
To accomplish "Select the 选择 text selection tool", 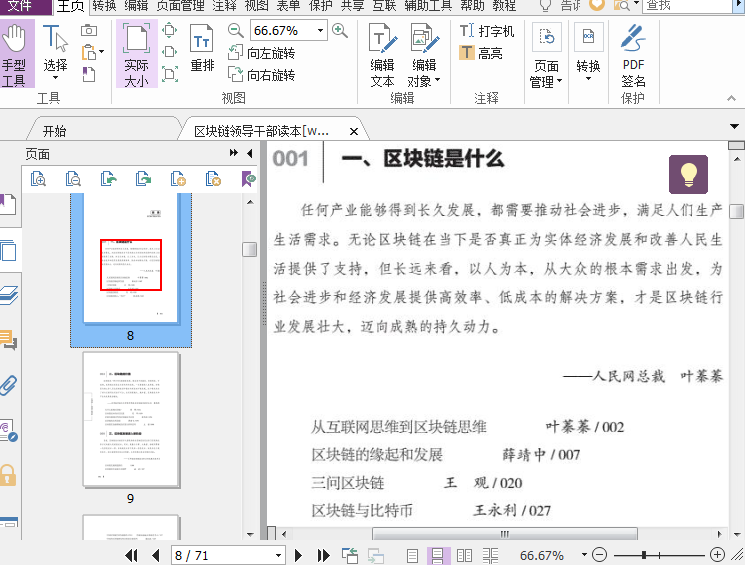I will point(55,54).
